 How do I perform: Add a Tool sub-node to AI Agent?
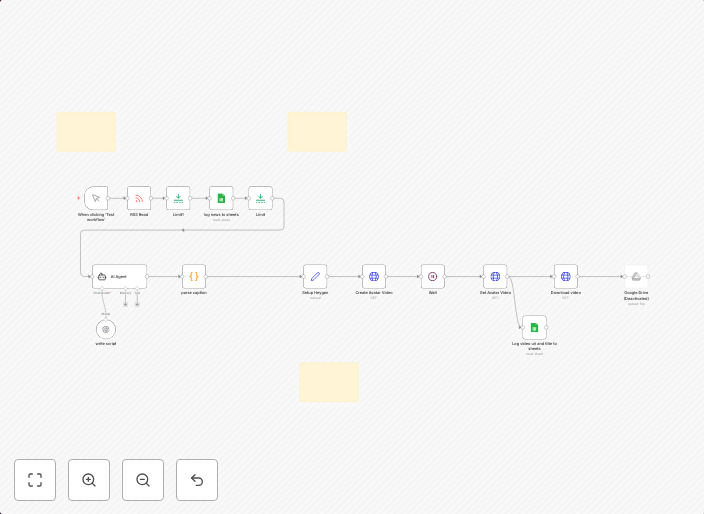click(x=137, y=304)
